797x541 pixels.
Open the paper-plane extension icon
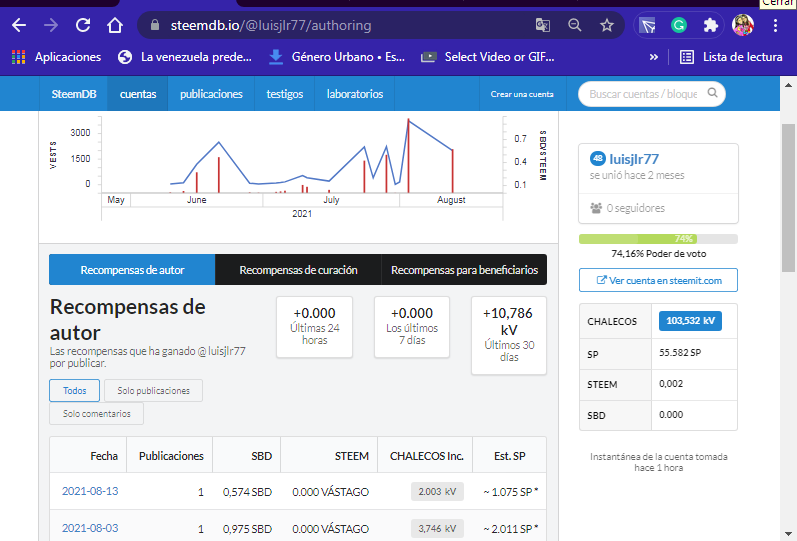(647, 25)
